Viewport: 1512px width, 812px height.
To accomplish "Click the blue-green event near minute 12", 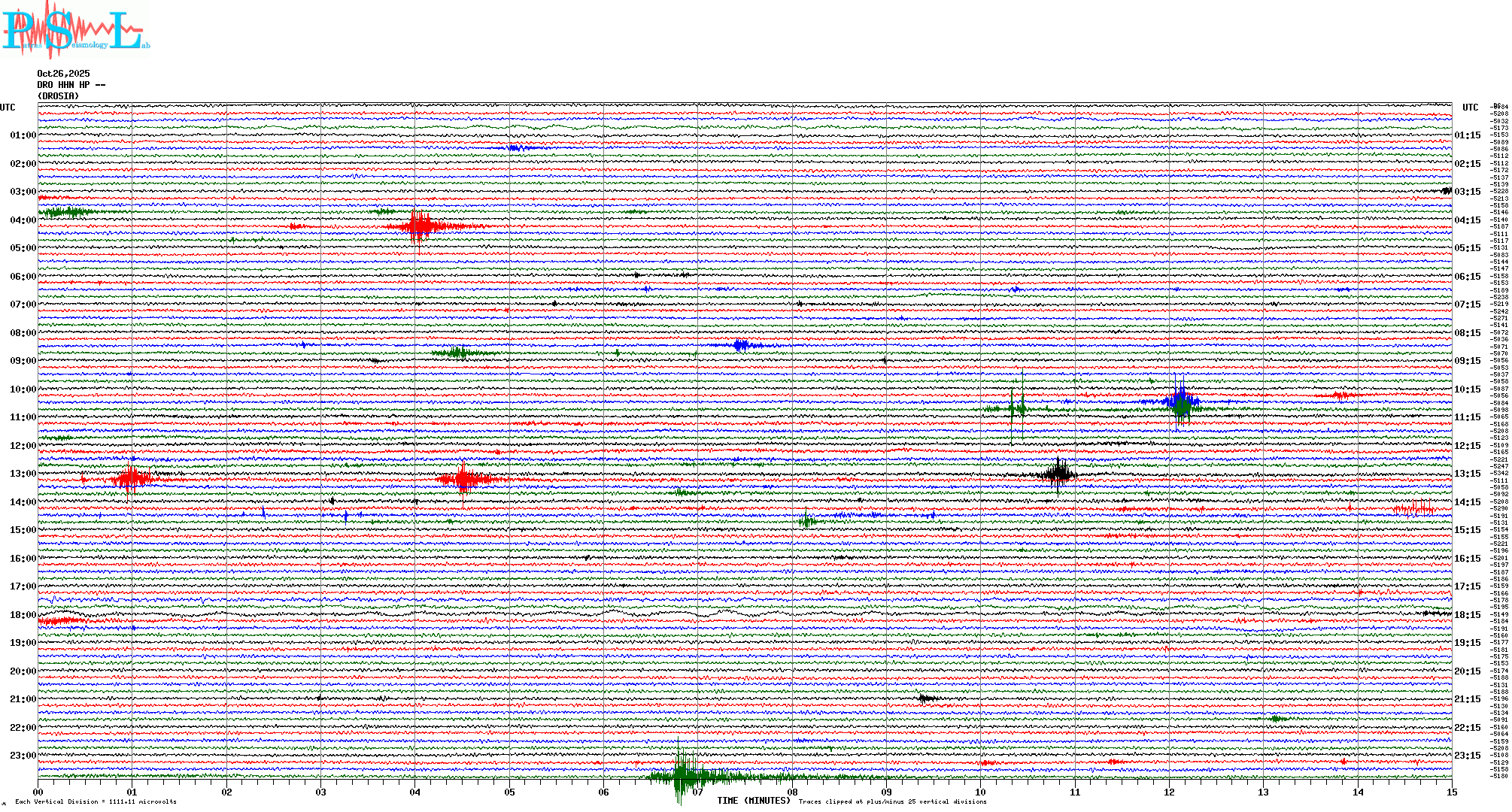I will click(1181, 402).
